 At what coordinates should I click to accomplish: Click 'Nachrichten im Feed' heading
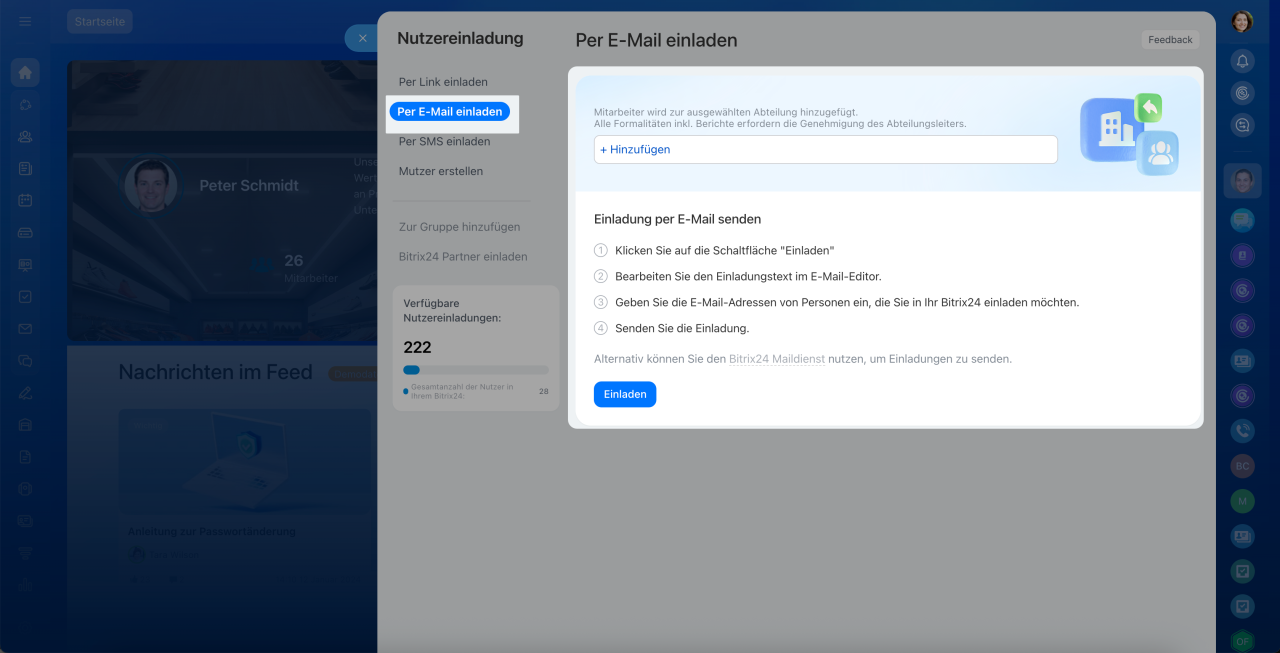pos(216,372)
